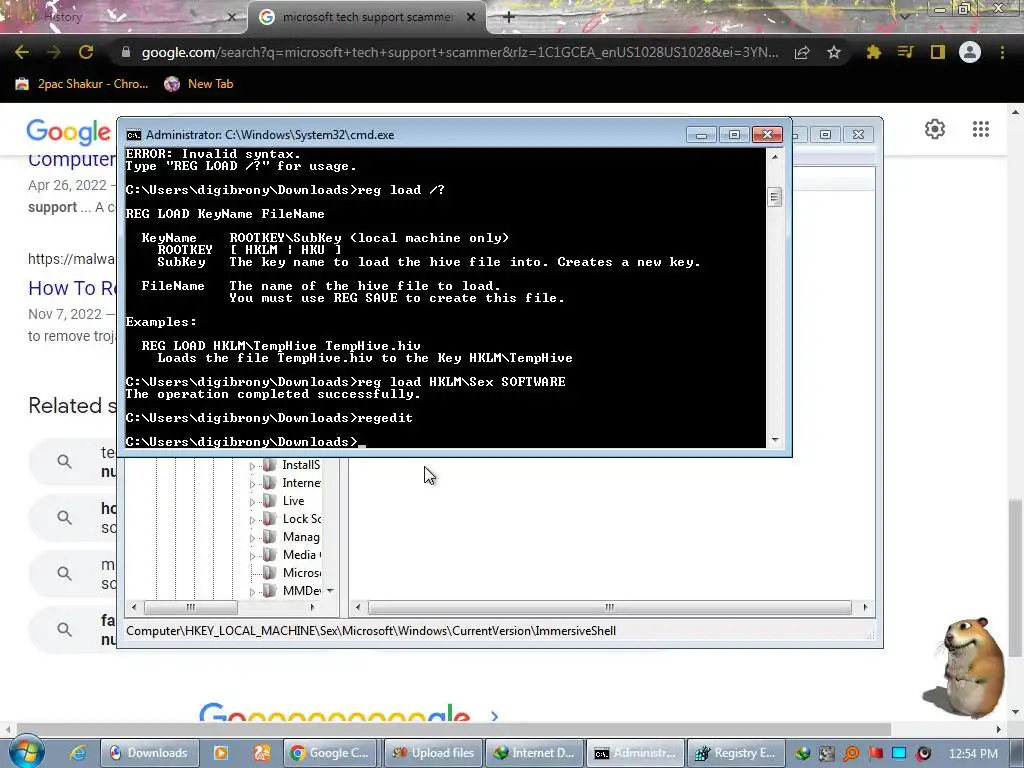Click the address bar URL field
1024x768 pixels.
click(x=459, y=52)
